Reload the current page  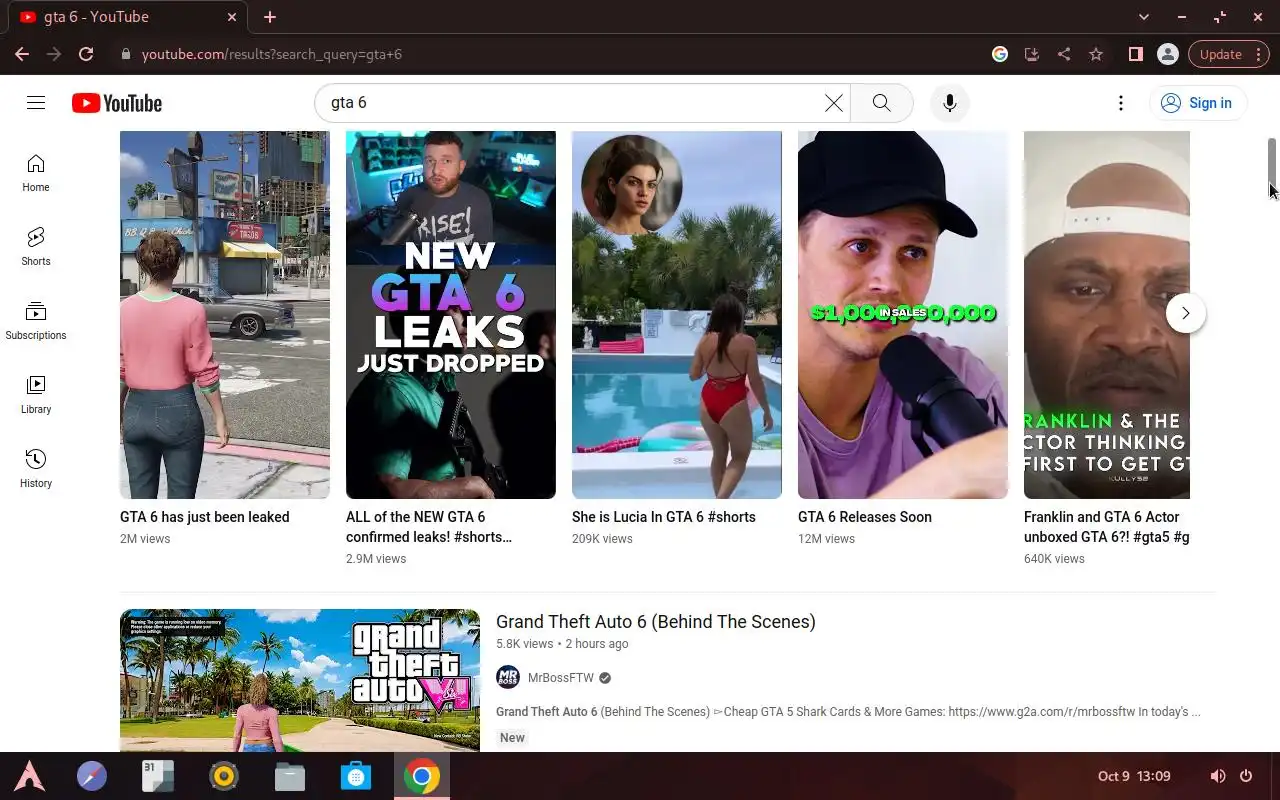point(86,54)
